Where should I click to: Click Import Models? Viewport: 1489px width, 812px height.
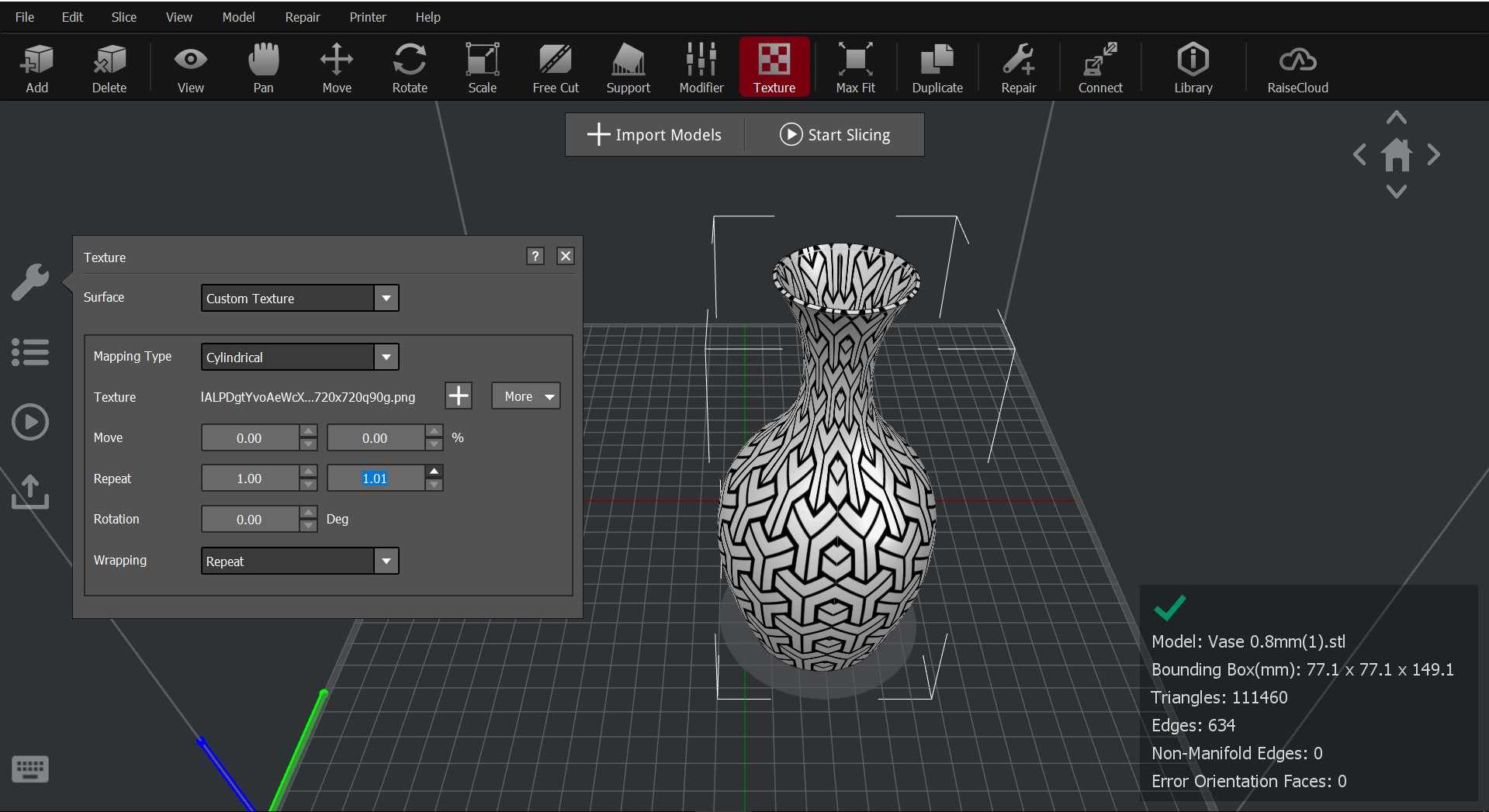pos(653,134)
